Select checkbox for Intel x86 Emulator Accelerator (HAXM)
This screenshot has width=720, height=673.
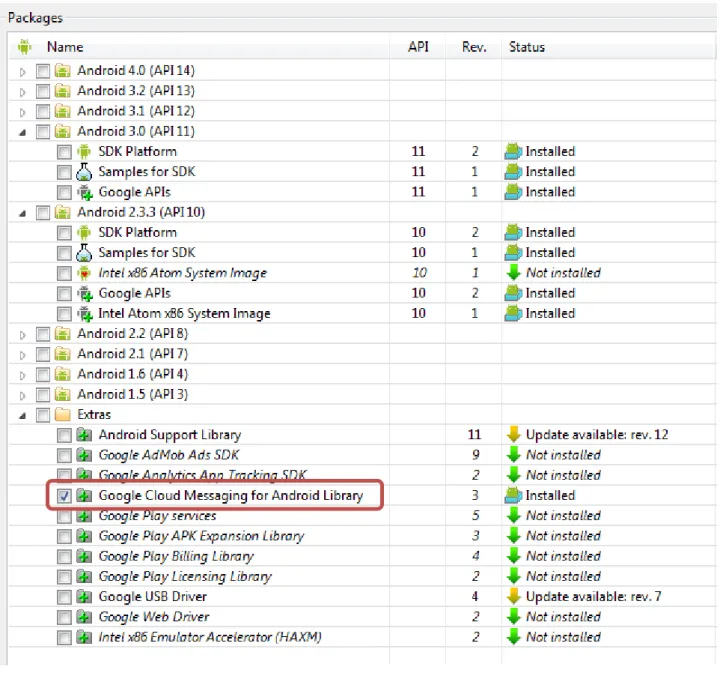pyautogui.click(x=64, y=637)
